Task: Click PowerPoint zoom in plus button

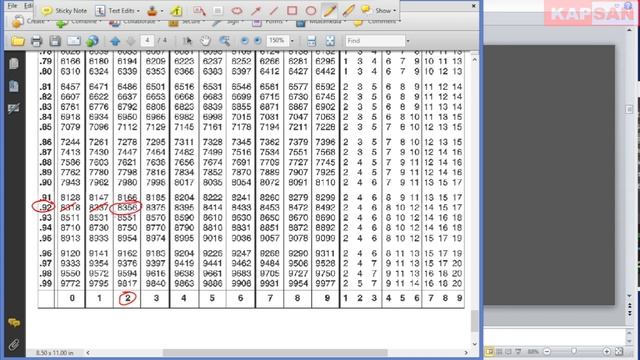Action: point(607,351)
